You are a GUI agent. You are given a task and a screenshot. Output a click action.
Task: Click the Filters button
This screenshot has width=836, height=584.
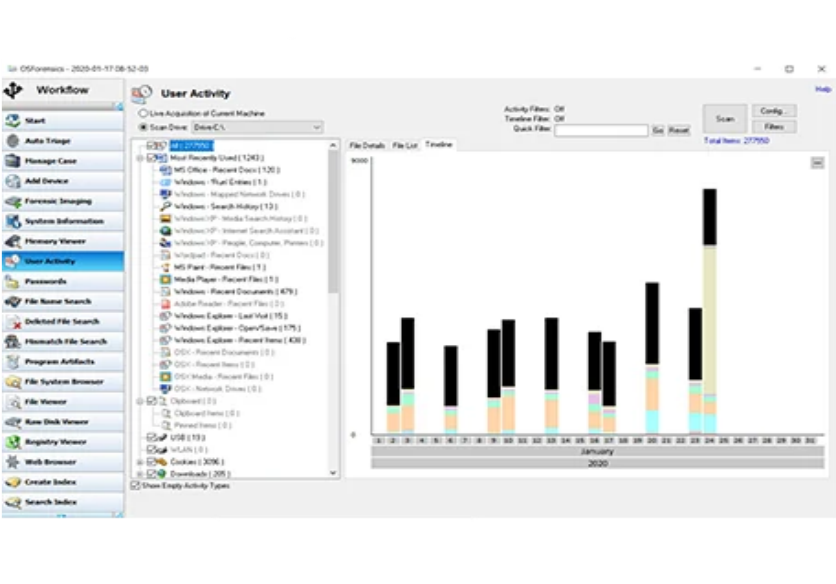tap(774, 127)
